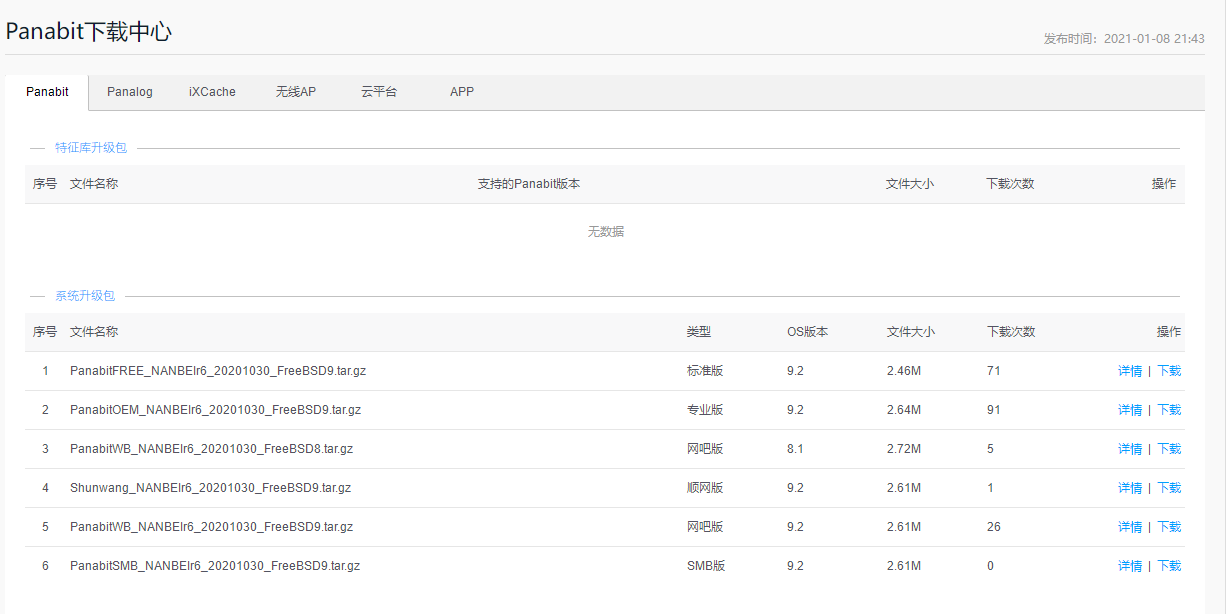Click 下载 for PanabitSMB_NANBEIr6 package
This screenshot has width=1229, height=614.
pos(1169,566)
